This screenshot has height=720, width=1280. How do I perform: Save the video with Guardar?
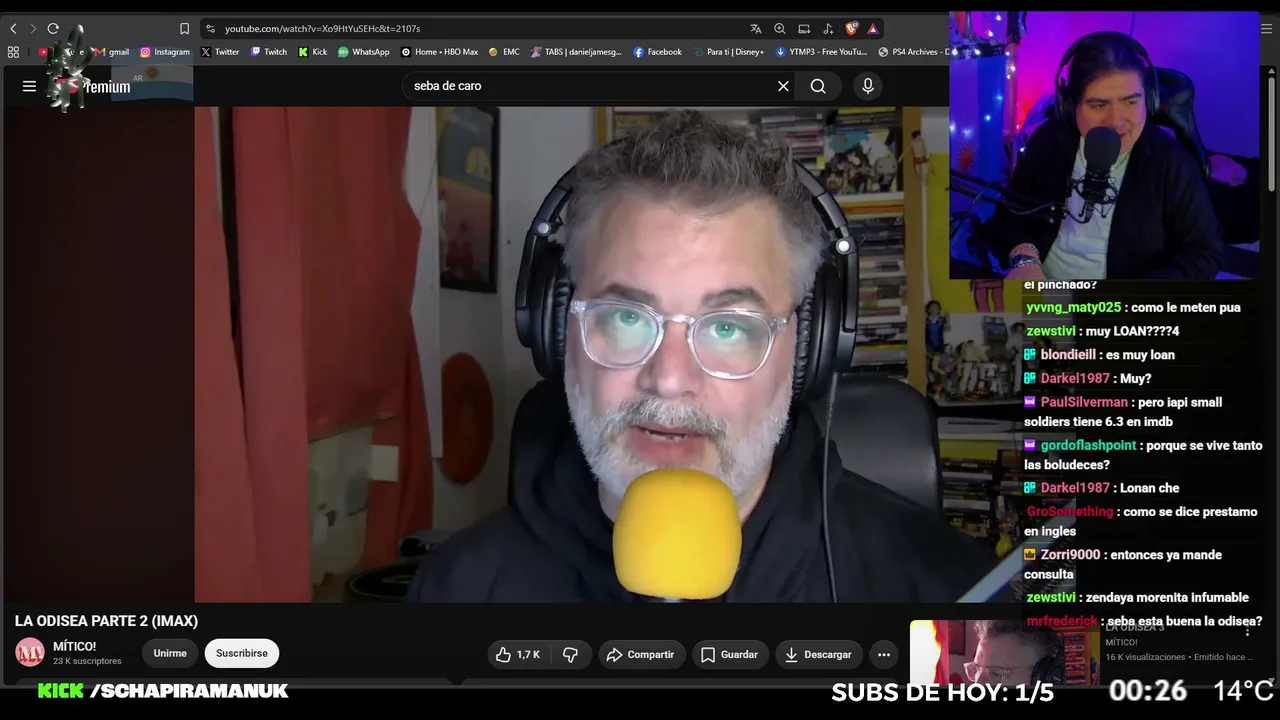point(729,655)
